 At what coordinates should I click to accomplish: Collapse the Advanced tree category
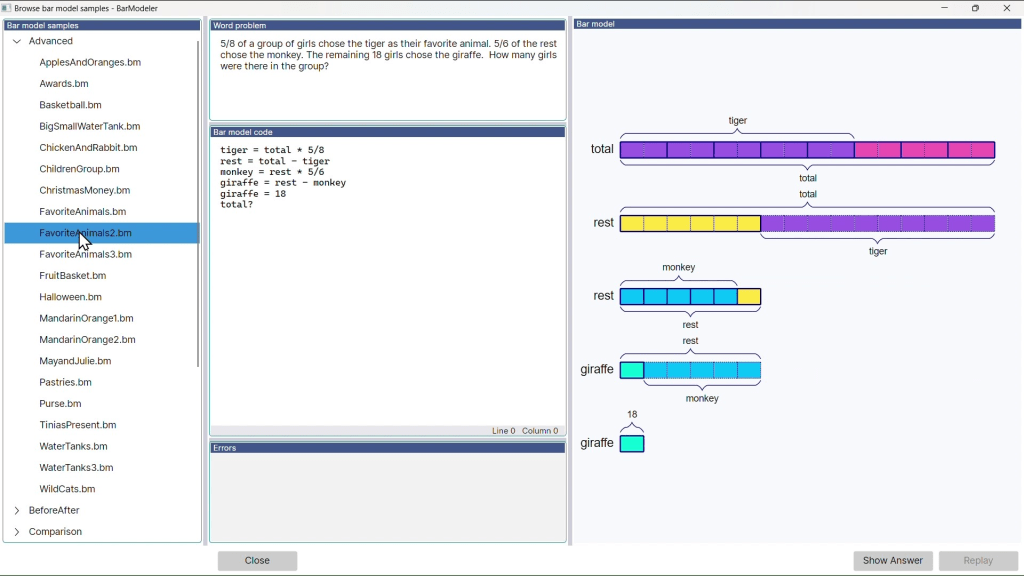pos(17,41)
